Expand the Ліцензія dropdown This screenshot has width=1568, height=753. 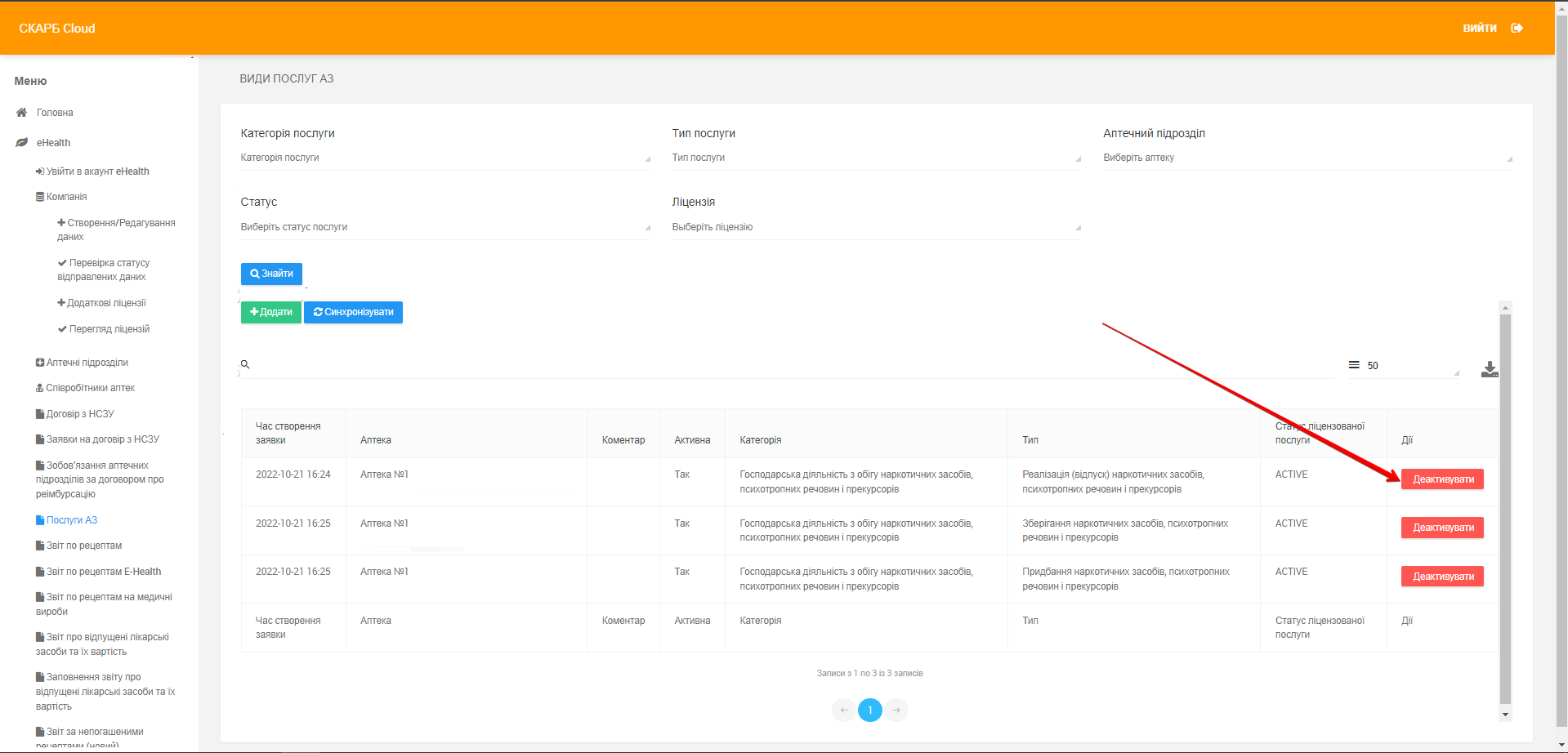coord(876,227)
